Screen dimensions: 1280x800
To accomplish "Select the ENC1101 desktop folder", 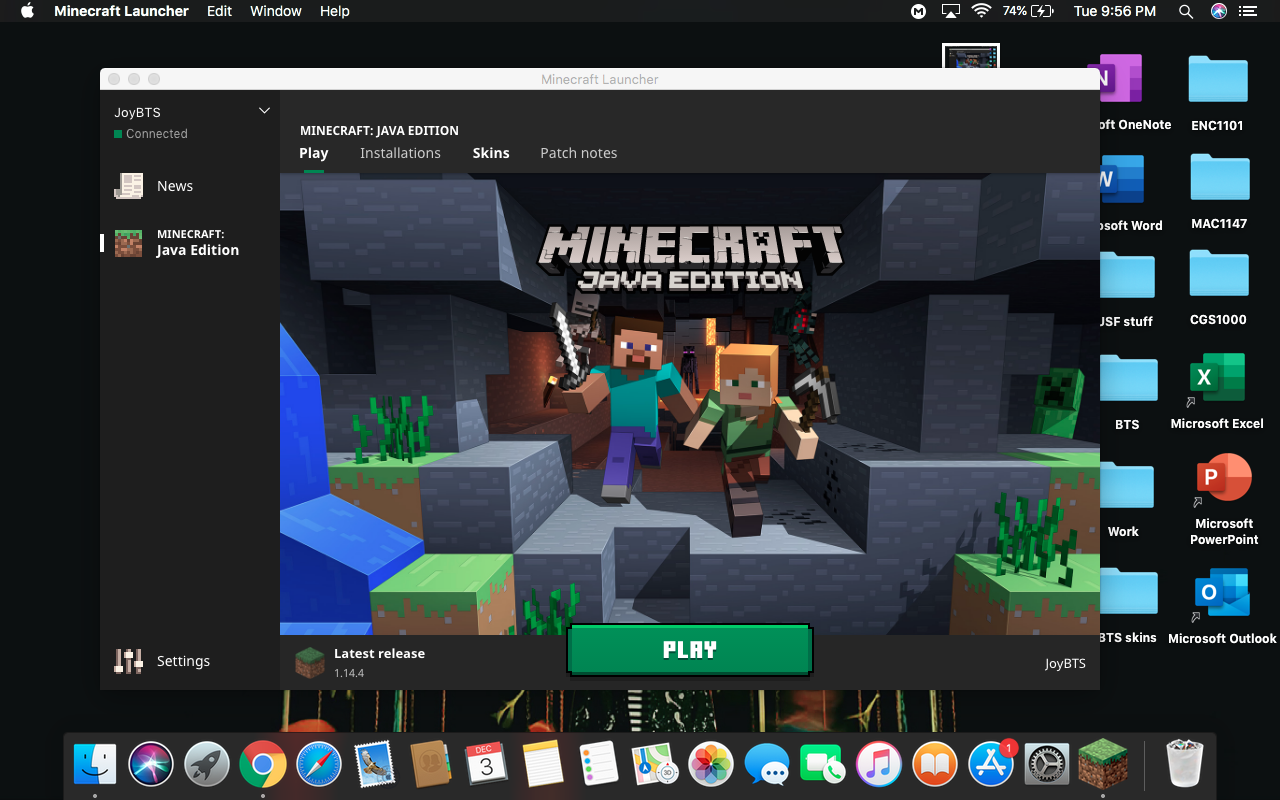I will [x=1218, y=80].
